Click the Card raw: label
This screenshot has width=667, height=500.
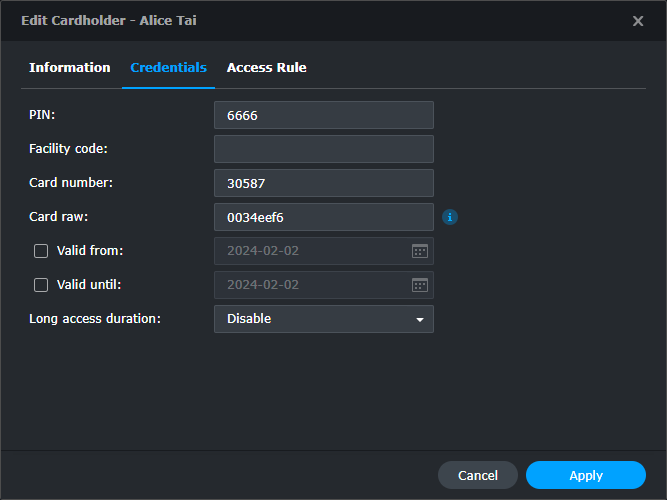(x=59, y=217)
